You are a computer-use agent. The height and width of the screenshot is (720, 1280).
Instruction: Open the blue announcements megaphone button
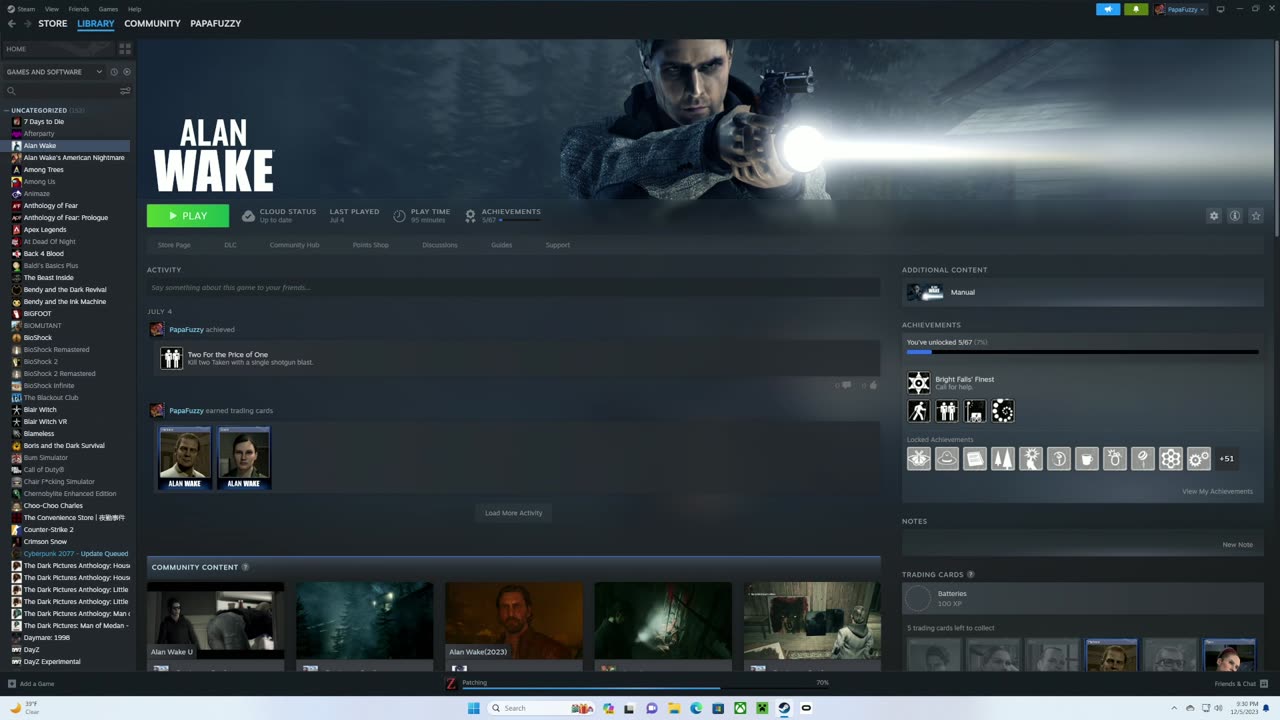(1108, 9)
